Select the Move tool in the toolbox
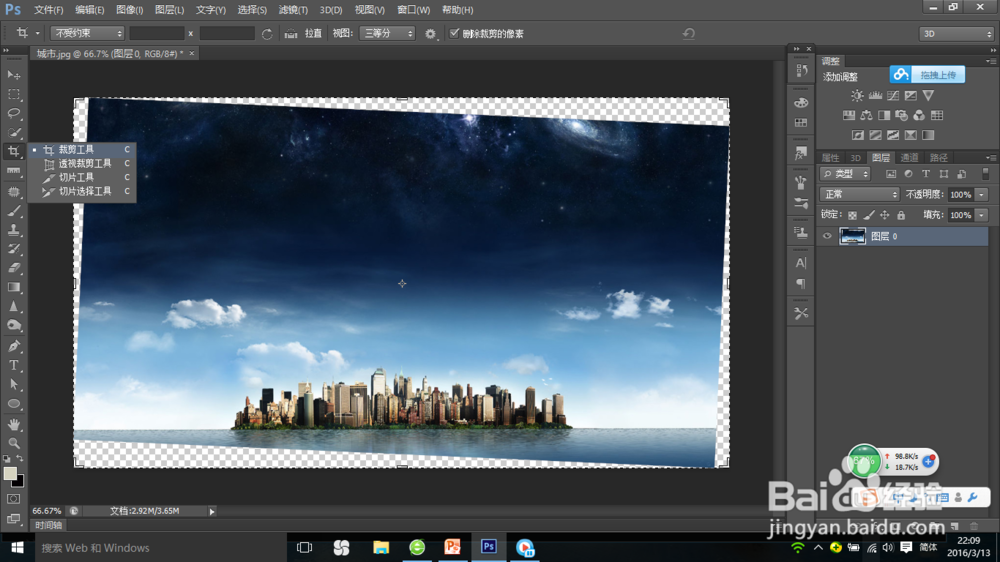Screen dimensions: 1000x562 click(x=13, y=75)
